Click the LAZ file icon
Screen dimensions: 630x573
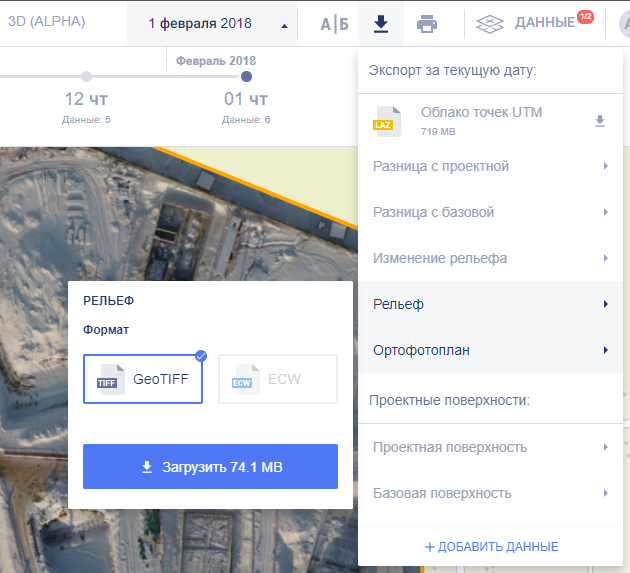pos(386,120)
